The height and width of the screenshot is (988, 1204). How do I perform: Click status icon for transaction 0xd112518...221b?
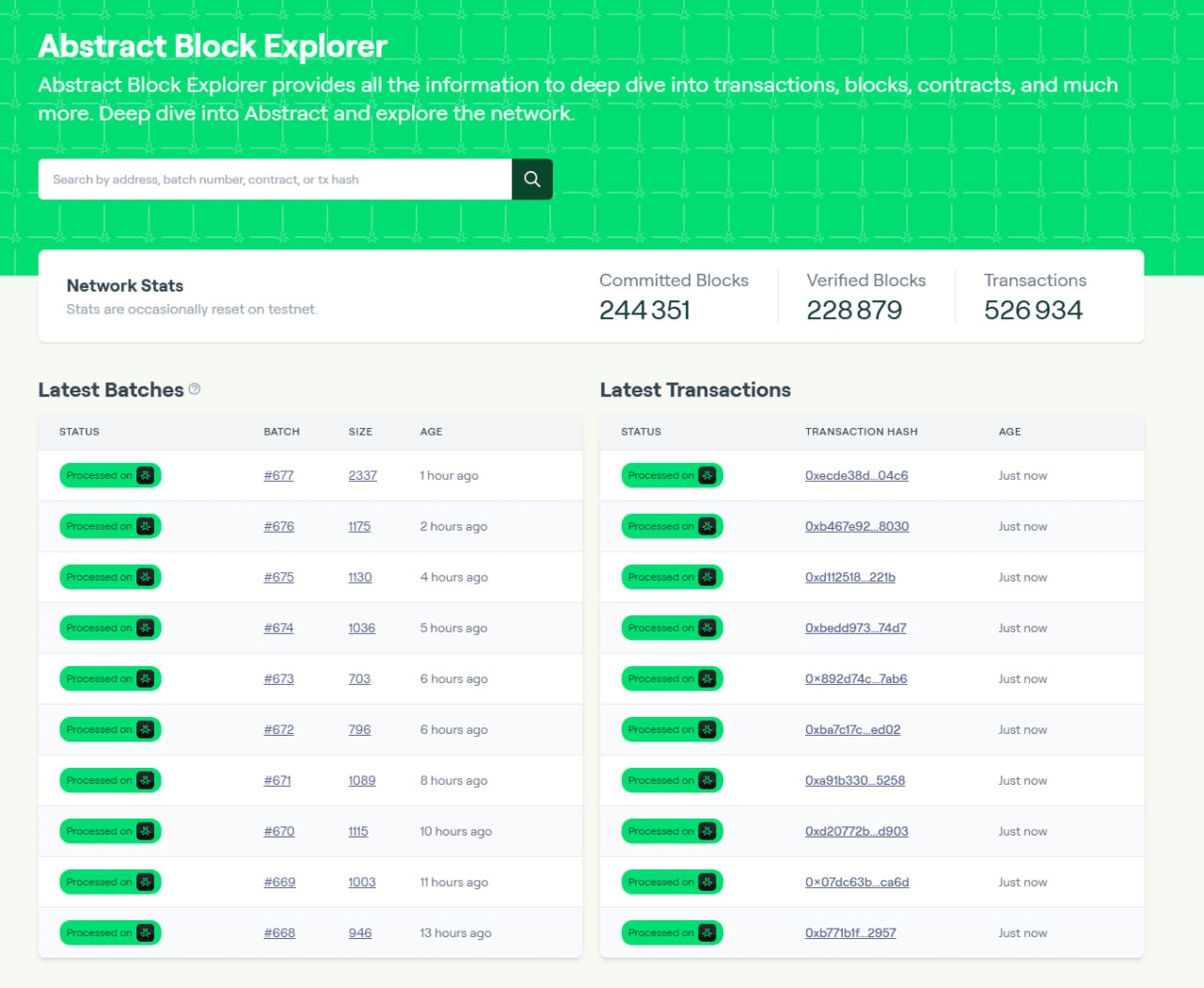(707, 577)
